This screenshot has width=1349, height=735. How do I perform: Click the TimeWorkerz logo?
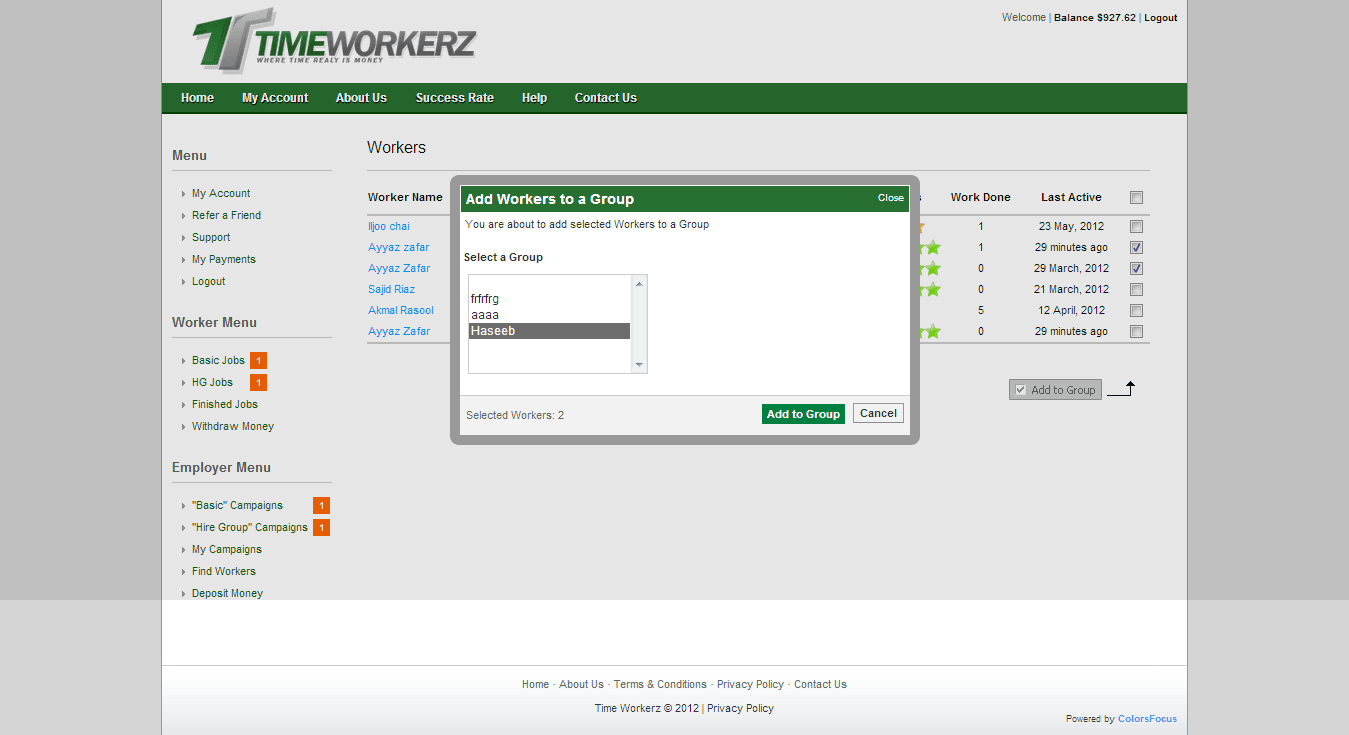tap(334, 41)
